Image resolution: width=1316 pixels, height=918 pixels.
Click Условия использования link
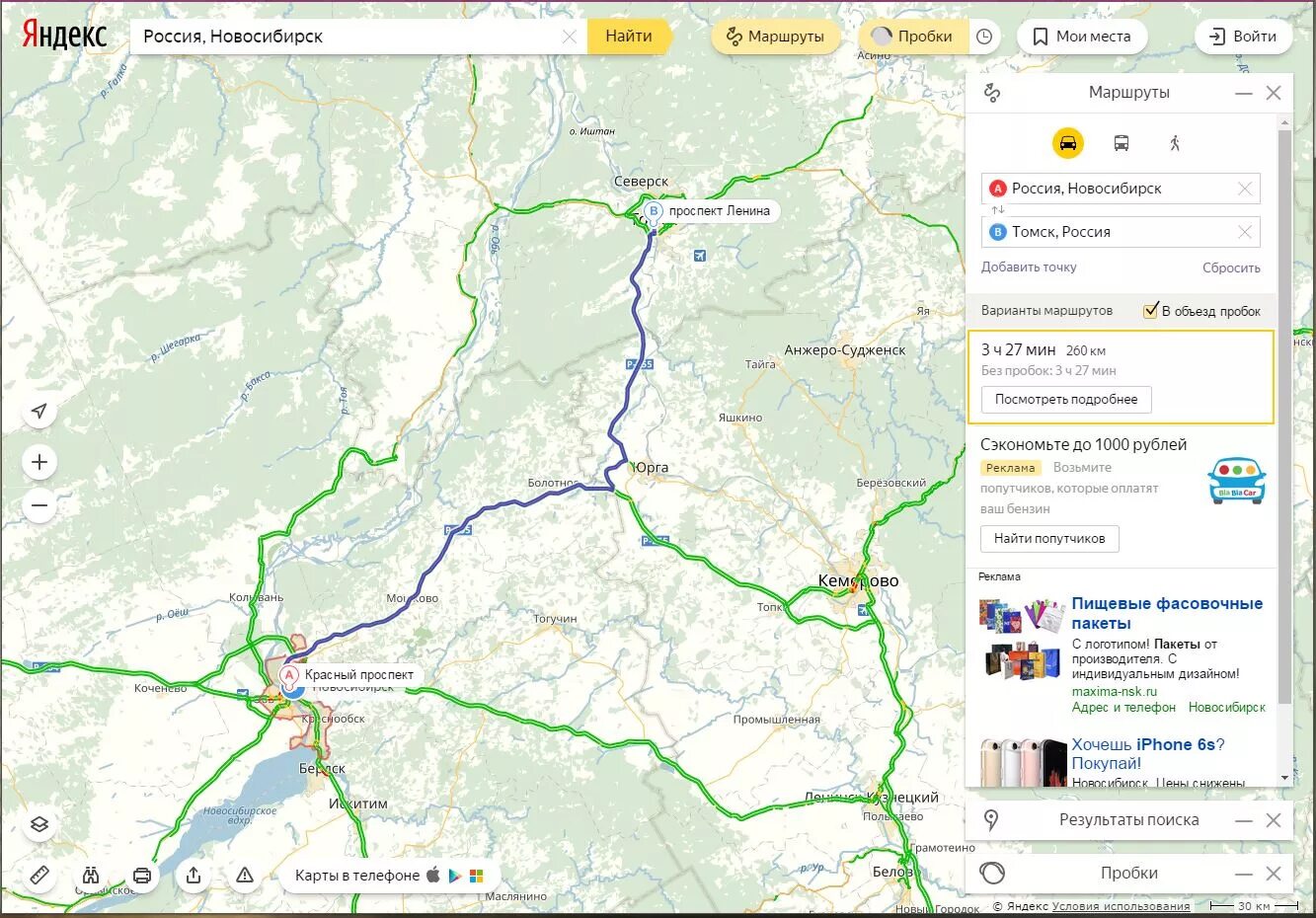pos(1121,906)
